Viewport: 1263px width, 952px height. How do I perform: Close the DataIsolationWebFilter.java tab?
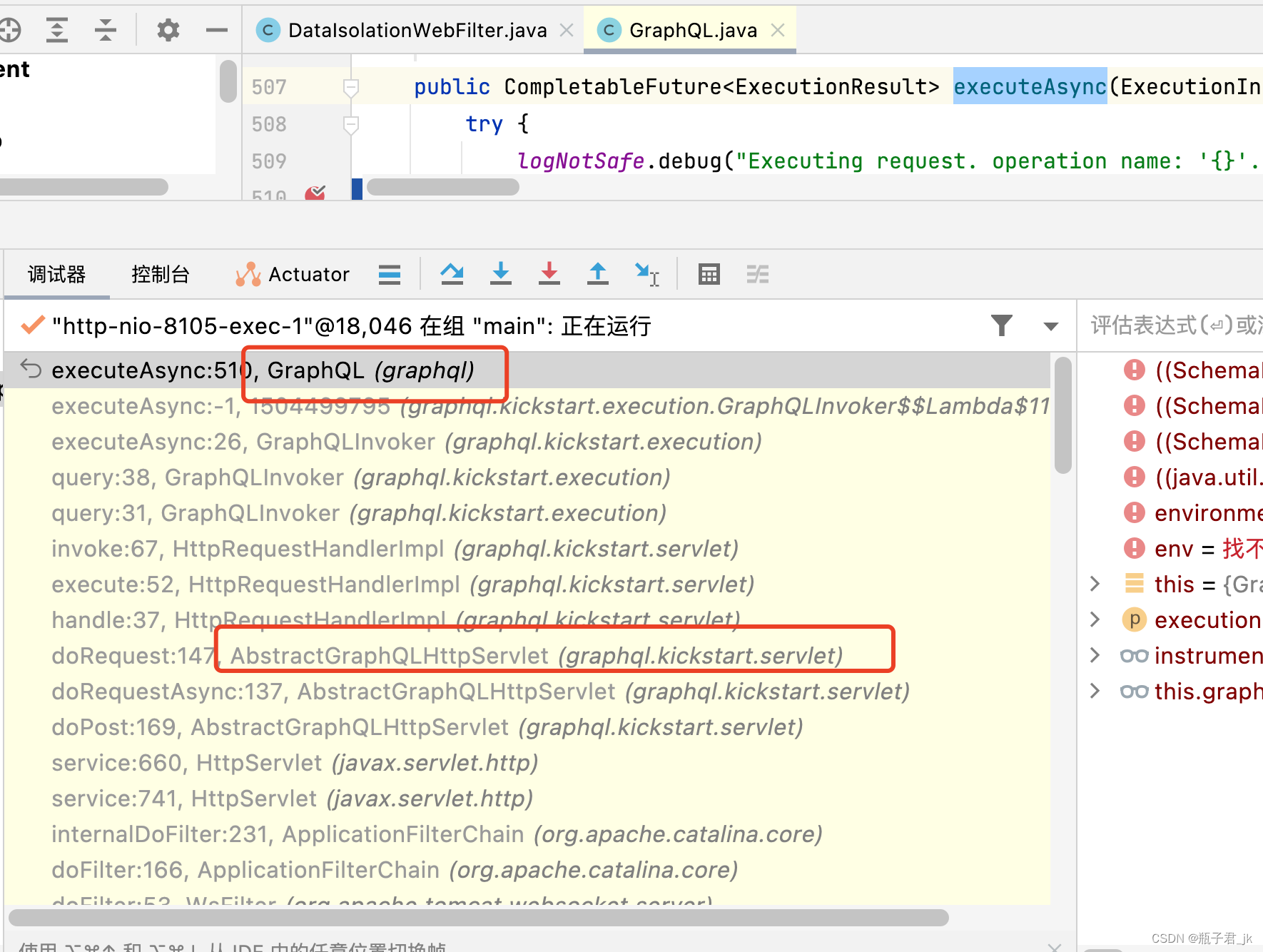point(567,30)
